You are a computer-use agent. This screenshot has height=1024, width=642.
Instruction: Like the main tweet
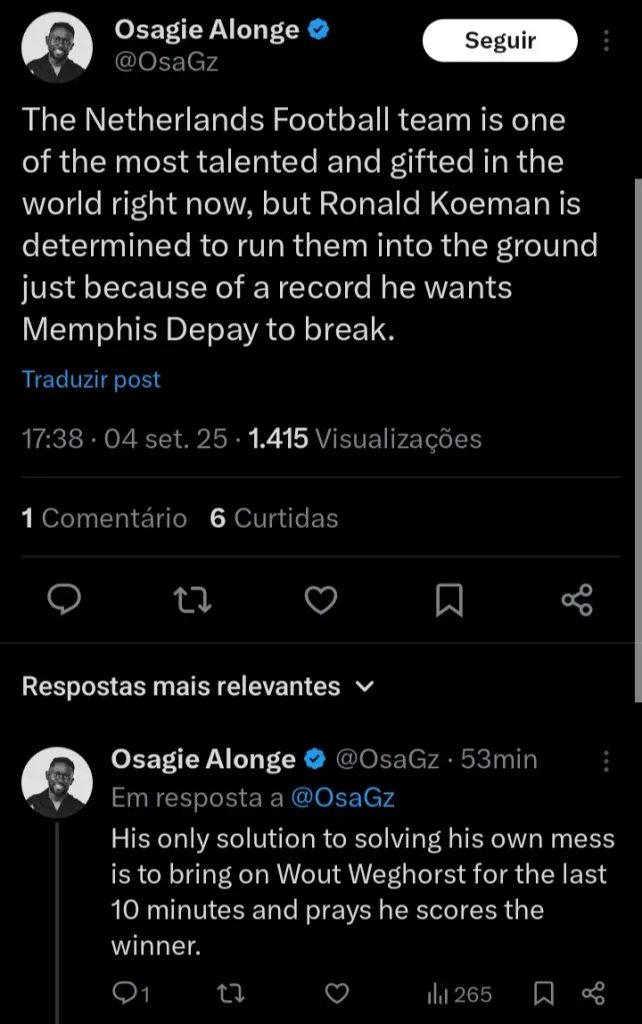(x=320, y=598)
